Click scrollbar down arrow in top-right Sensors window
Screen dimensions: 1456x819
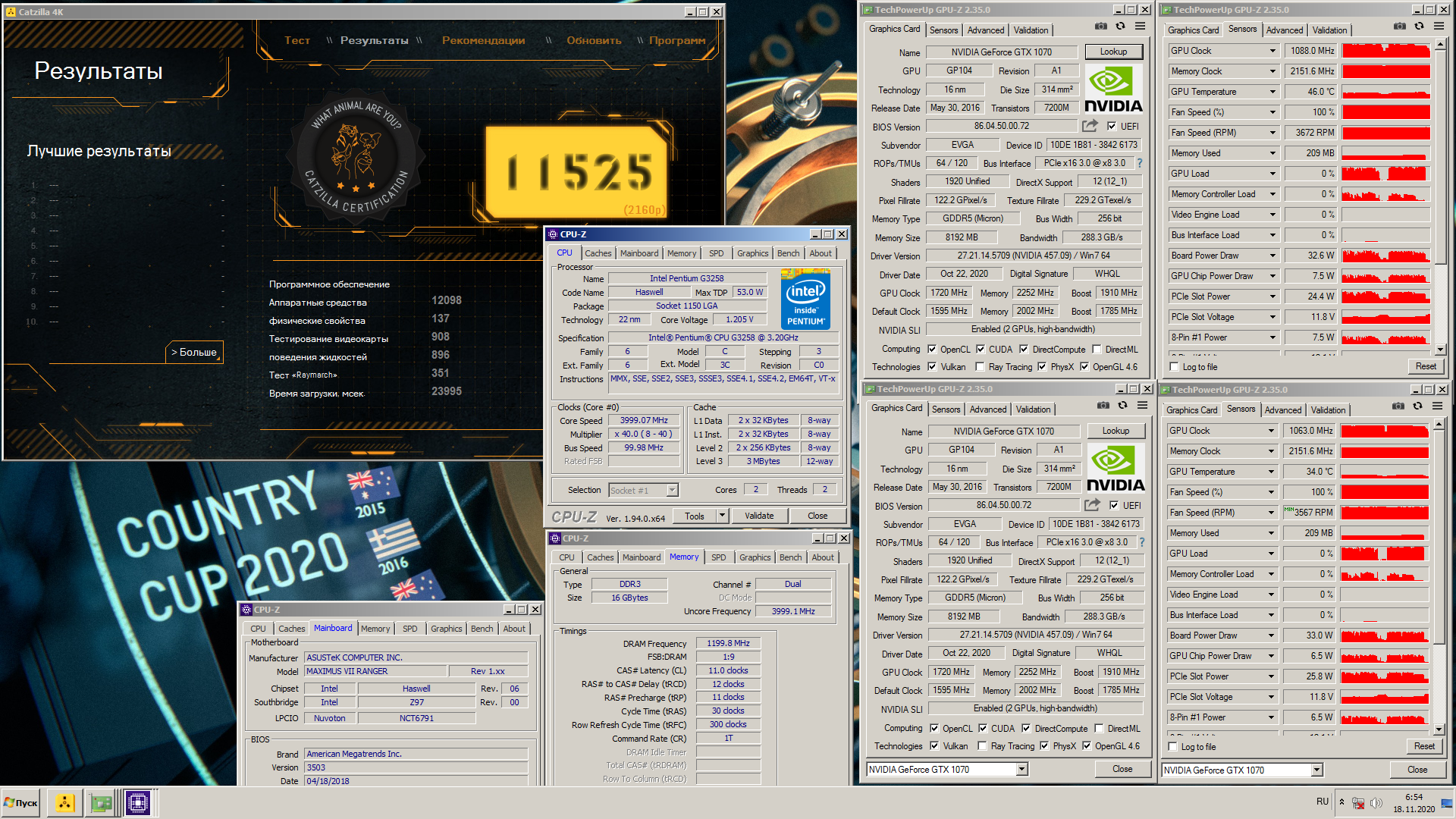point(1440,350)
